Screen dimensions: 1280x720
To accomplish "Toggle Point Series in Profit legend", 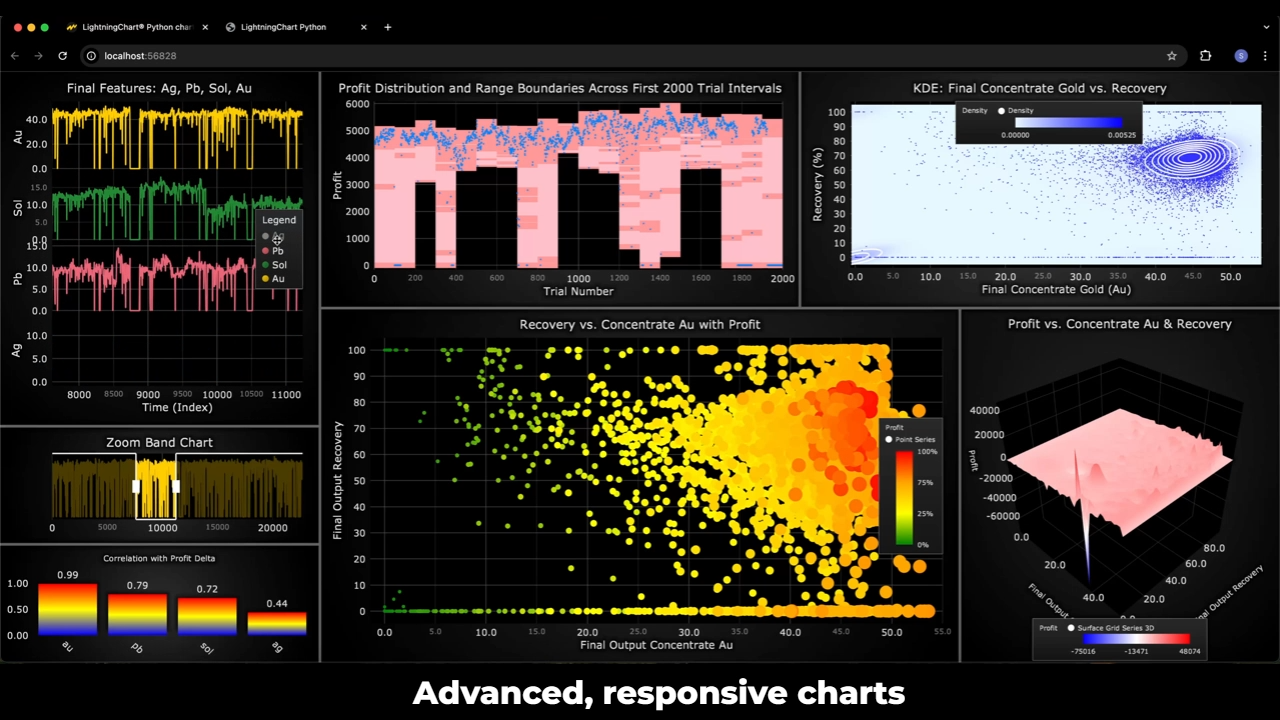I will coord(911,439).
